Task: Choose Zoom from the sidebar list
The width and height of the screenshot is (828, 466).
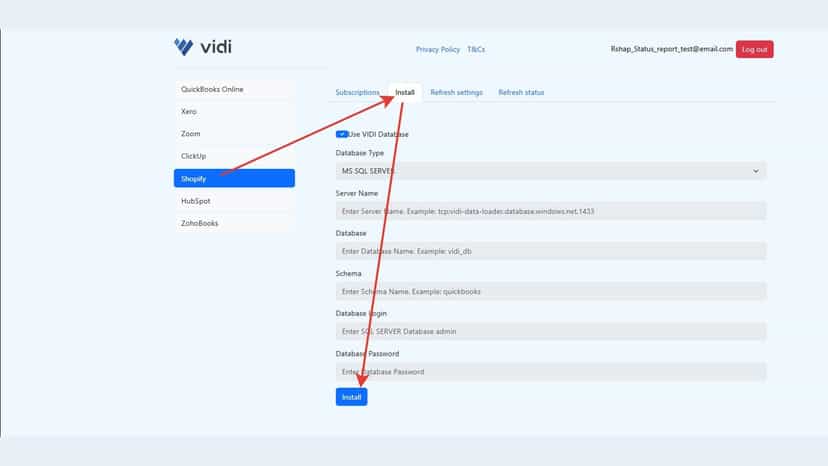Action: click(x=234, y=134)
